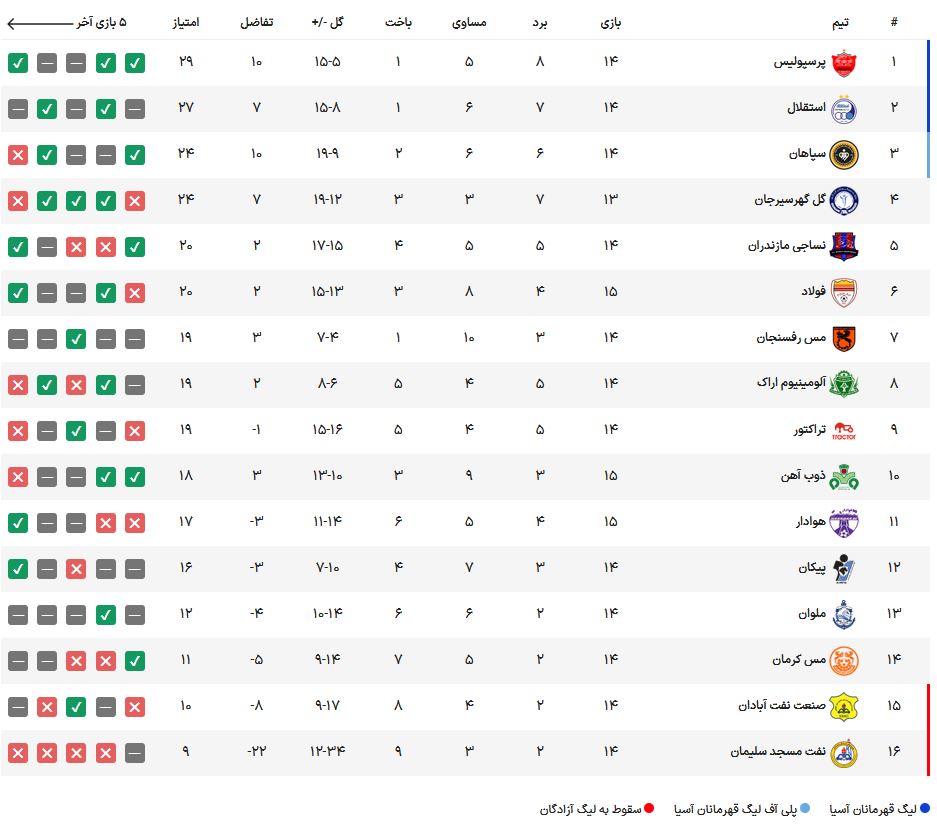937x830 pixels.
Task: Click the Esteghlal club crest
Action: [x=844, y=109]
